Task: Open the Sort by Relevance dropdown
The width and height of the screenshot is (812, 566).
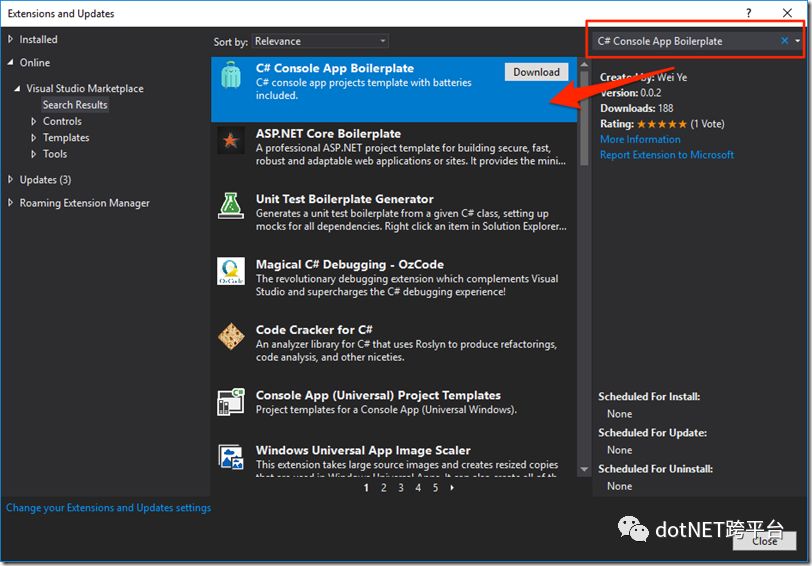Action: [x=320, y=41]
